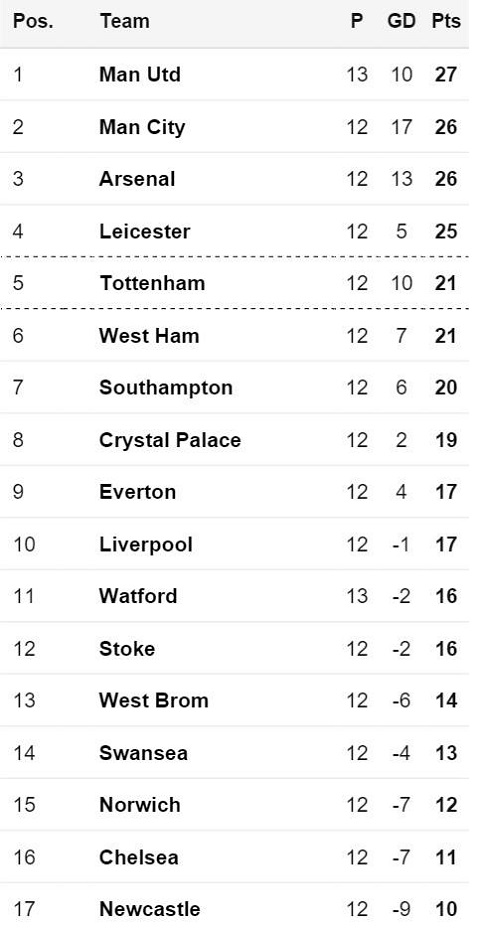
Task: Click Liverpool team name
Action: [x=146, y=544]
